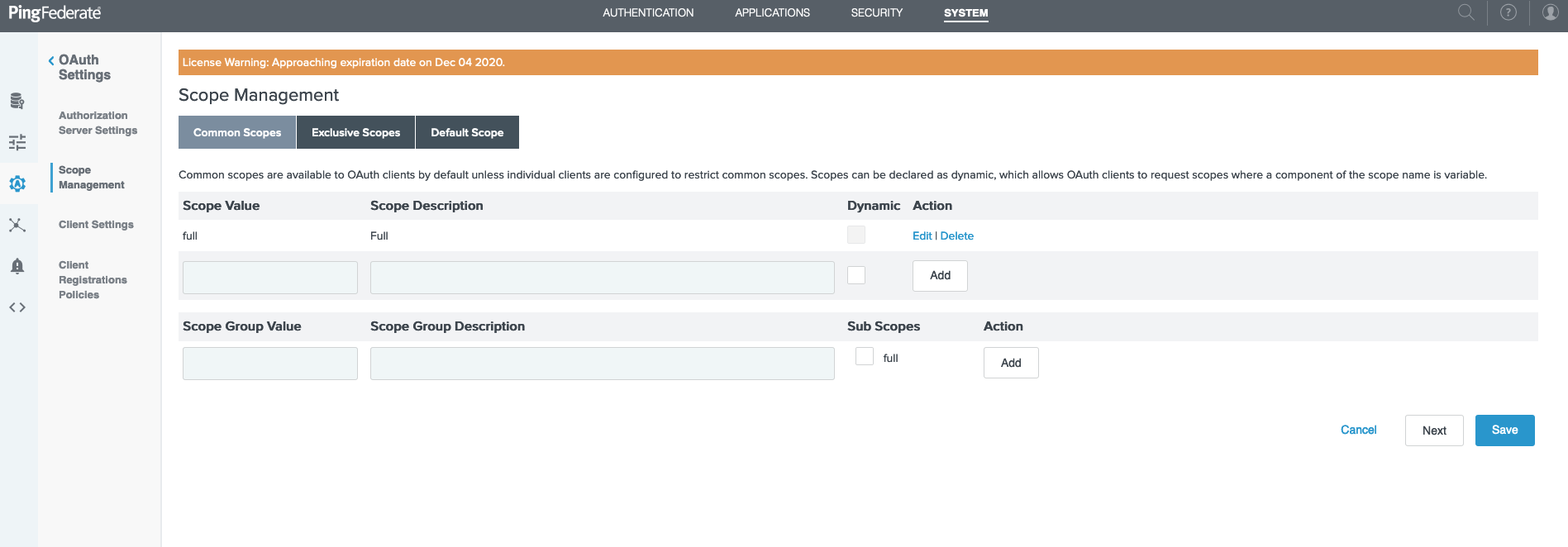The width and height of the screenshot is (1568, 547).
Task: Click the notification bell sidebar icon
Action: point(17,266)
